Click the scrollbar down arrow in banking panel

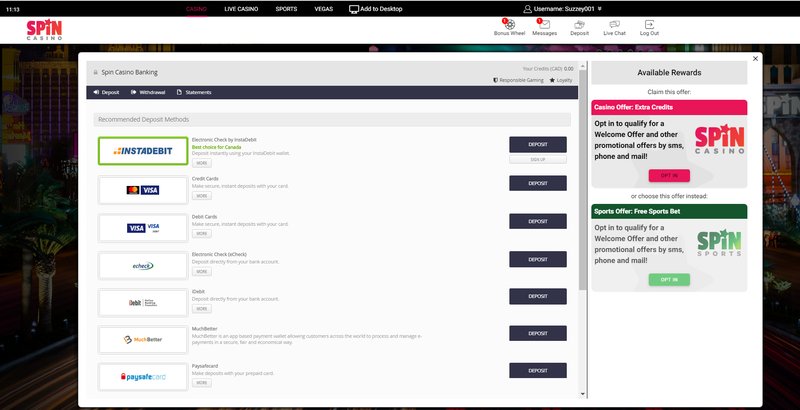583,394
